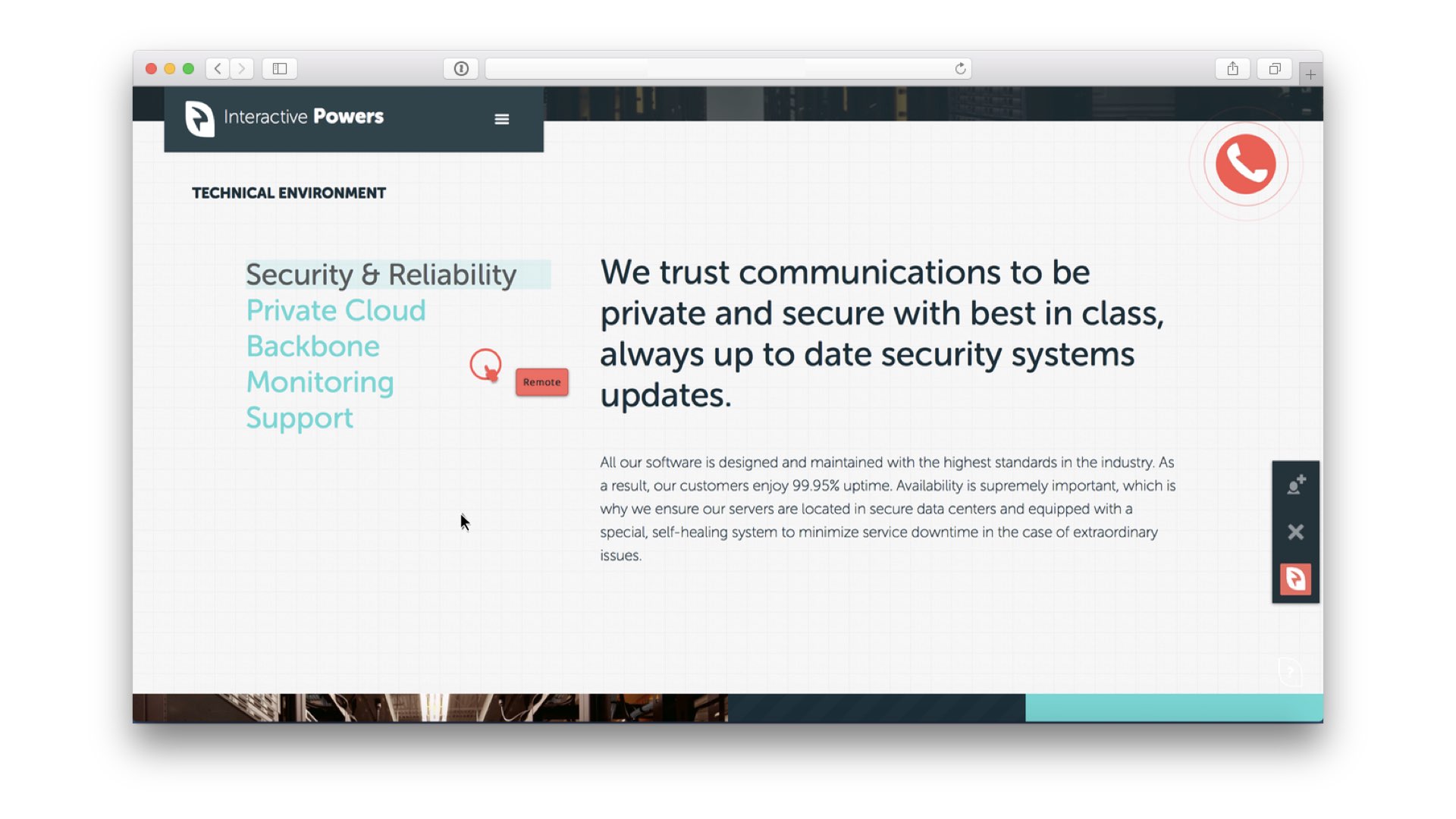This screenshot has width=1456, height=819.
Task: Select the Monitoring link
Action: tap(319, 382)
